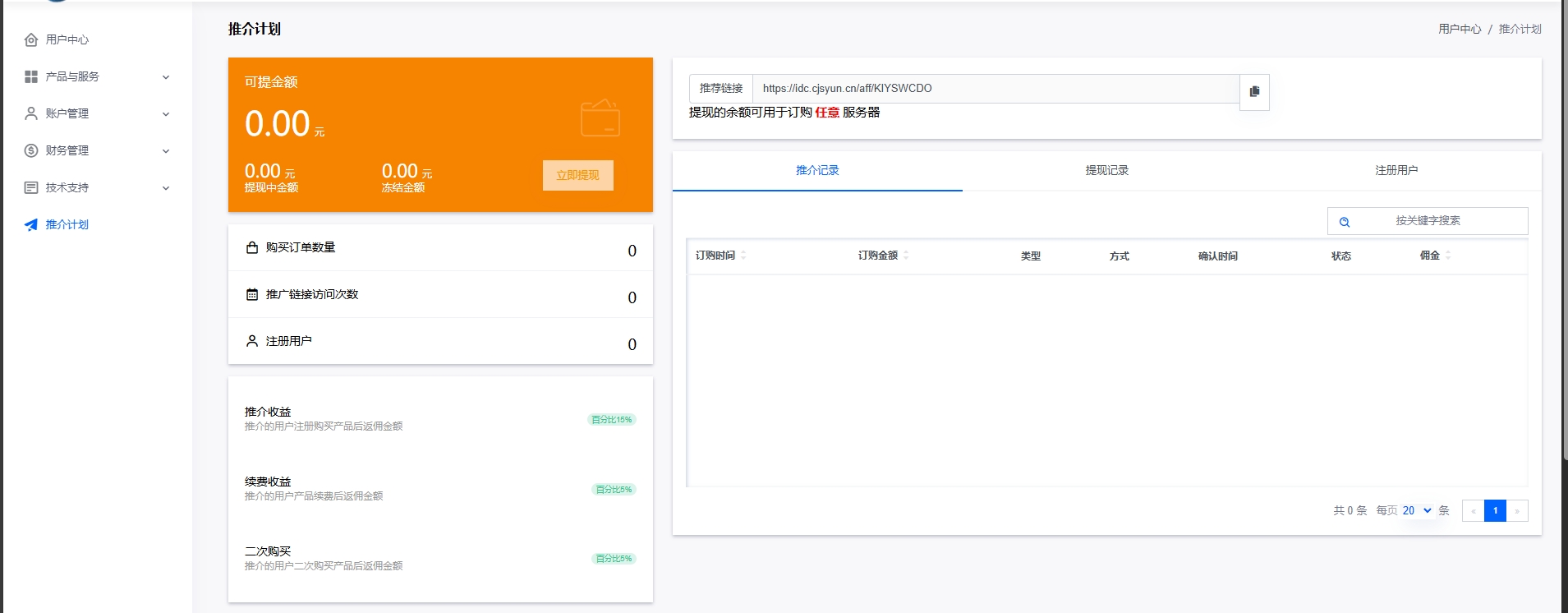Click the 立即提现 button
The height and width of the screenshot is (613, 1568).
(577, 175)
